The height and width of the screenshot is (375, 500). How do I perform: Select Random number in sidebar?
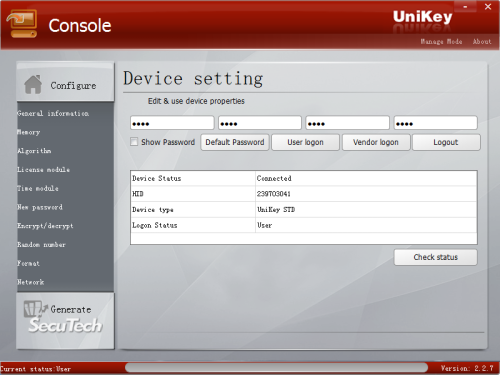(41, 244)
